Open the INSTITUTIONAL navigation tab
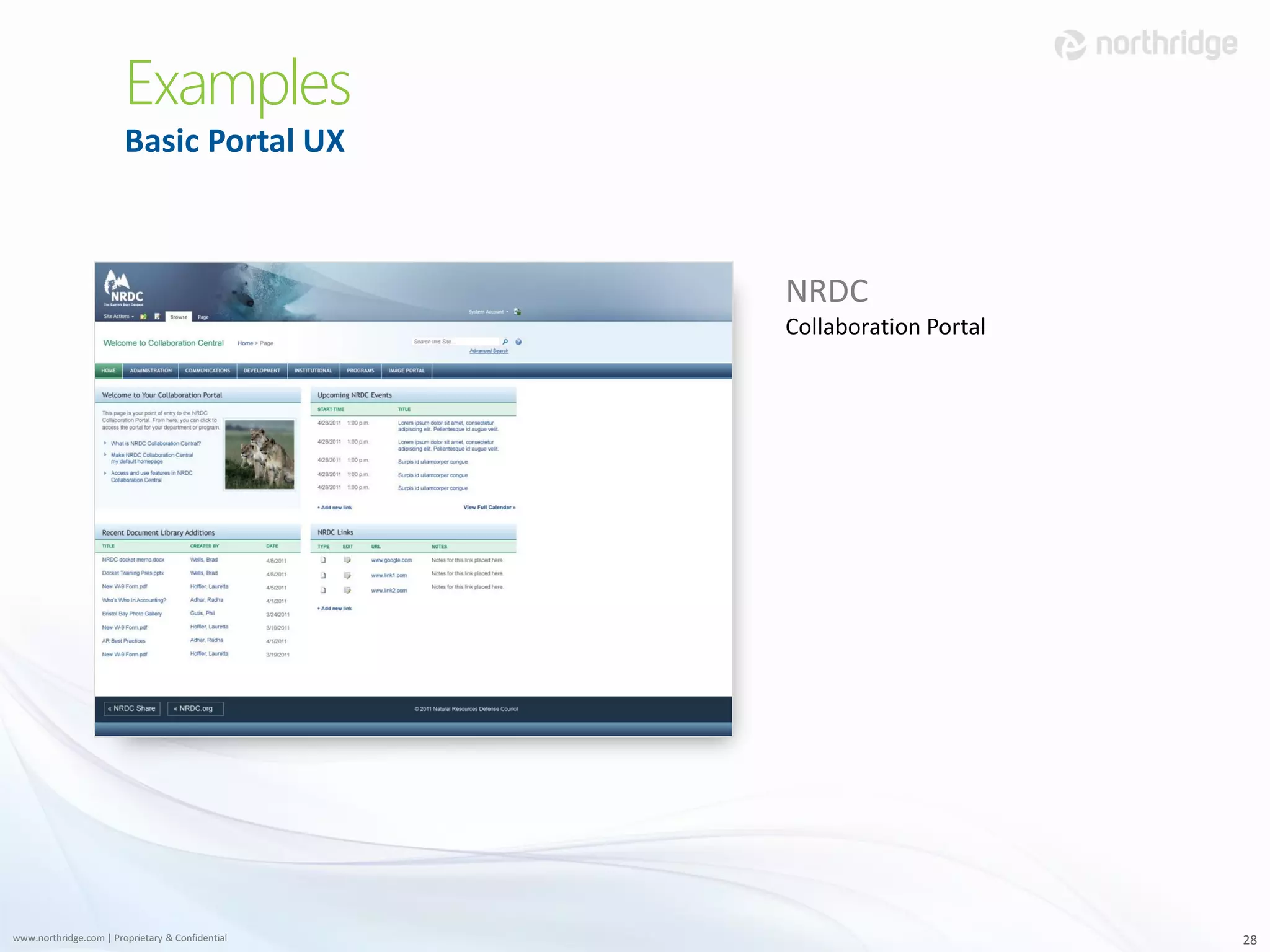This screenshot has width=1270, height=952. (313, 371)
